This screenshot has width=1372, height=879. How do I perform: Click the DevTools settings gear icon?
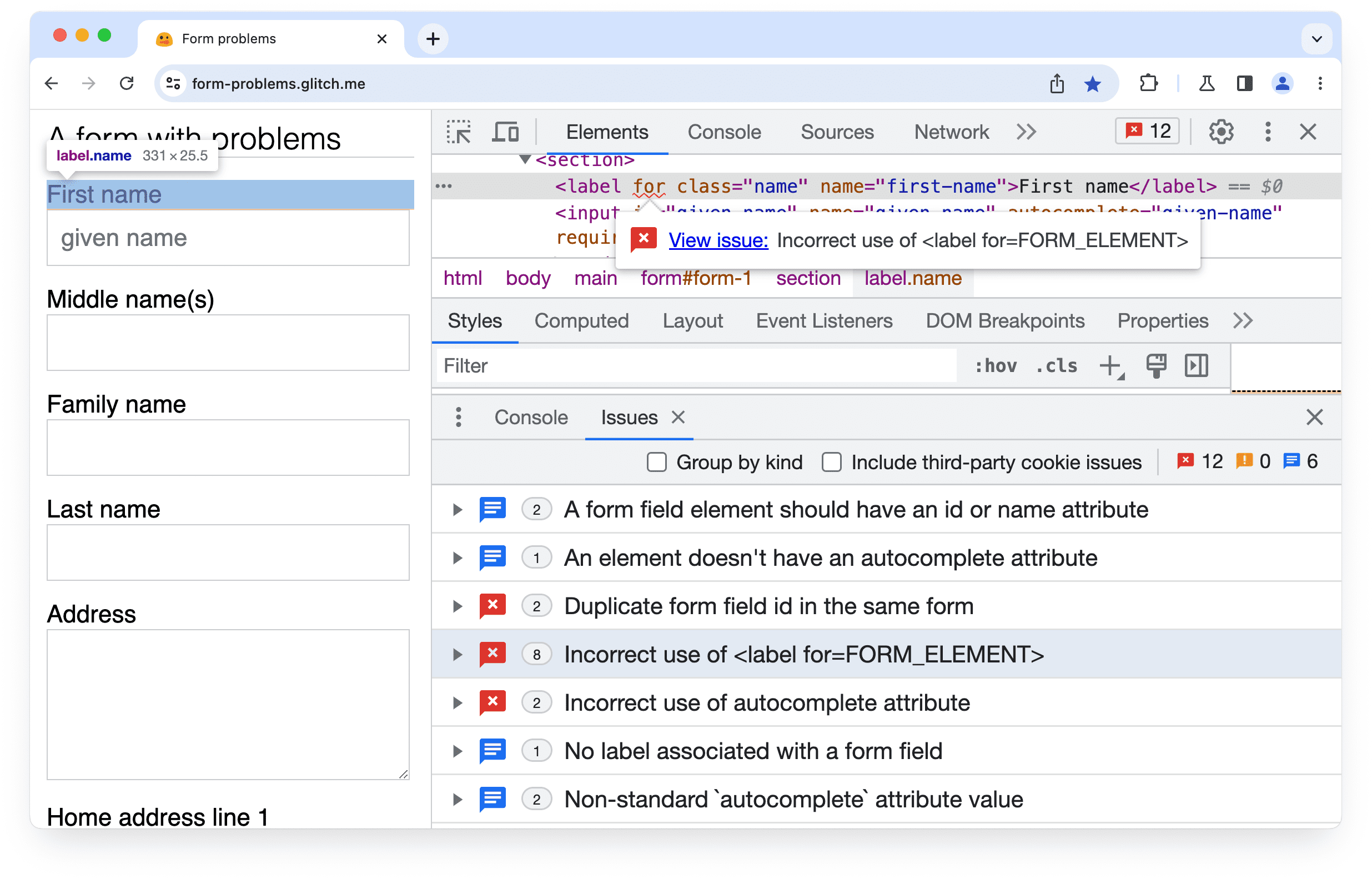click(1221, 131)
